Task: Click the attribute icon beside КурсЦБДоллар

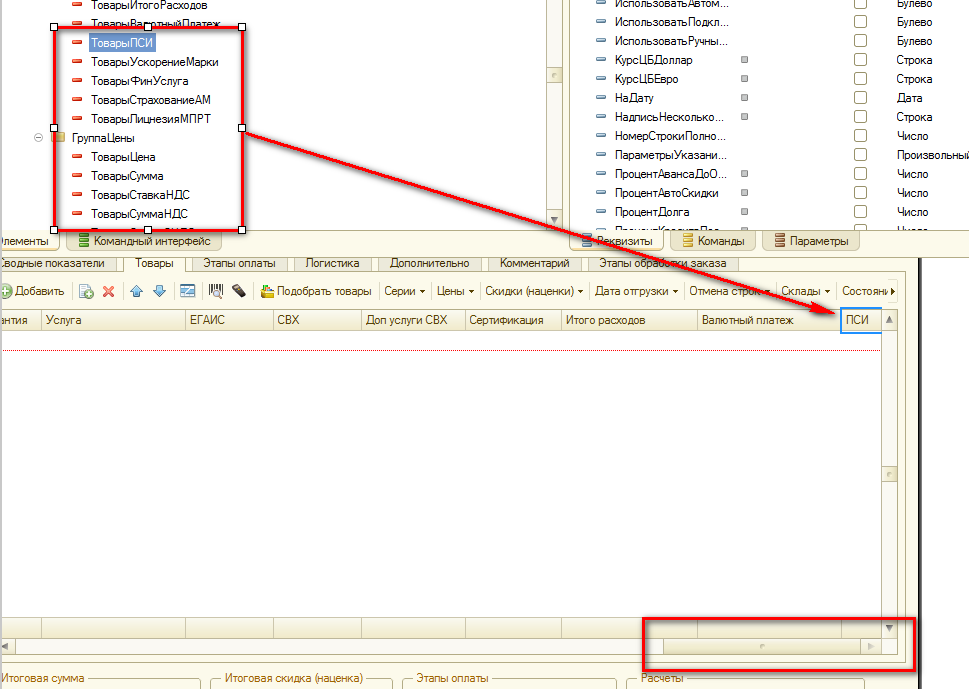Action: 601,59
